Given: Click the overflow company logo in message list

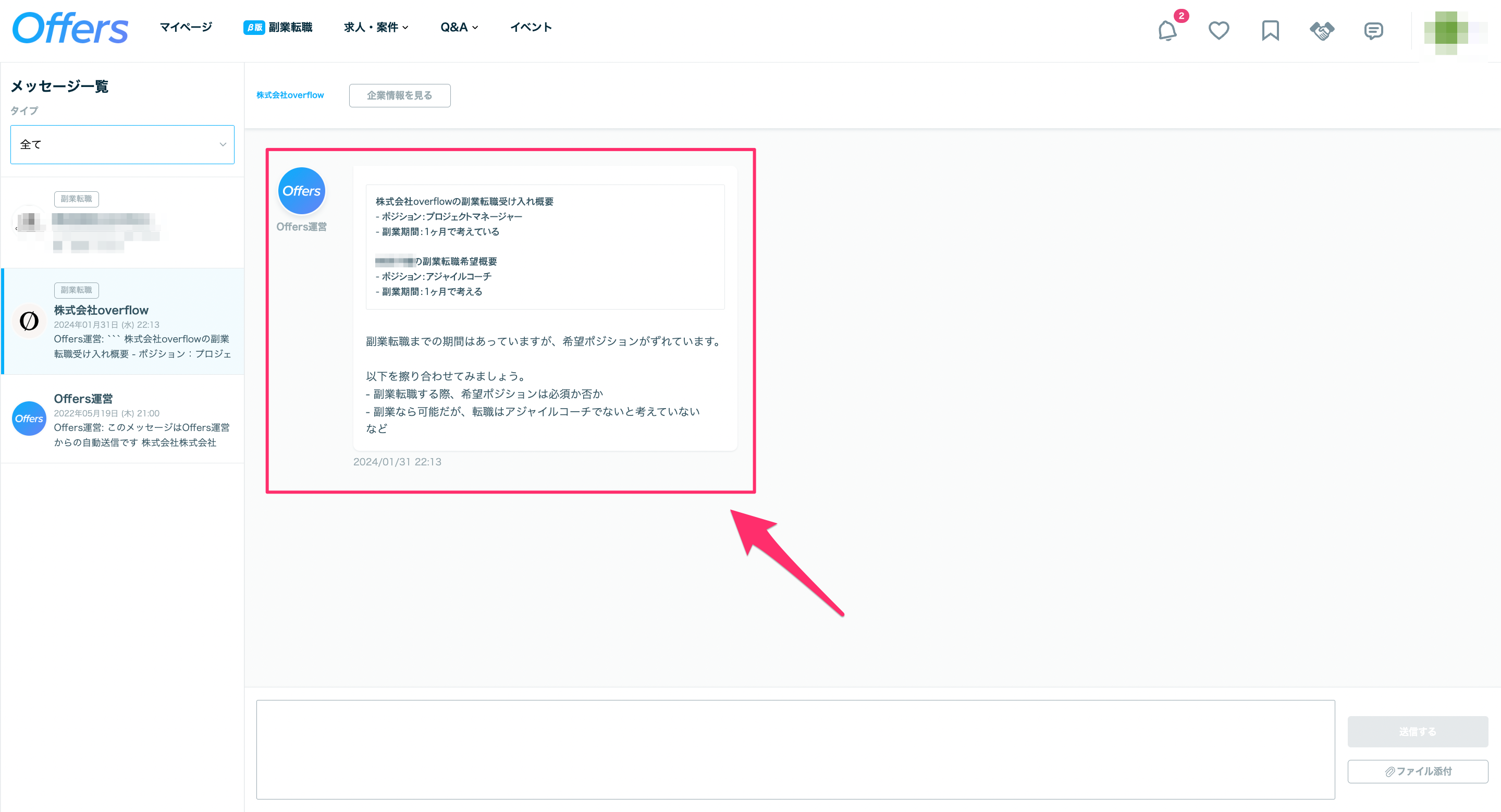Looking at the screenshot, I should click(x=29, y=321).
